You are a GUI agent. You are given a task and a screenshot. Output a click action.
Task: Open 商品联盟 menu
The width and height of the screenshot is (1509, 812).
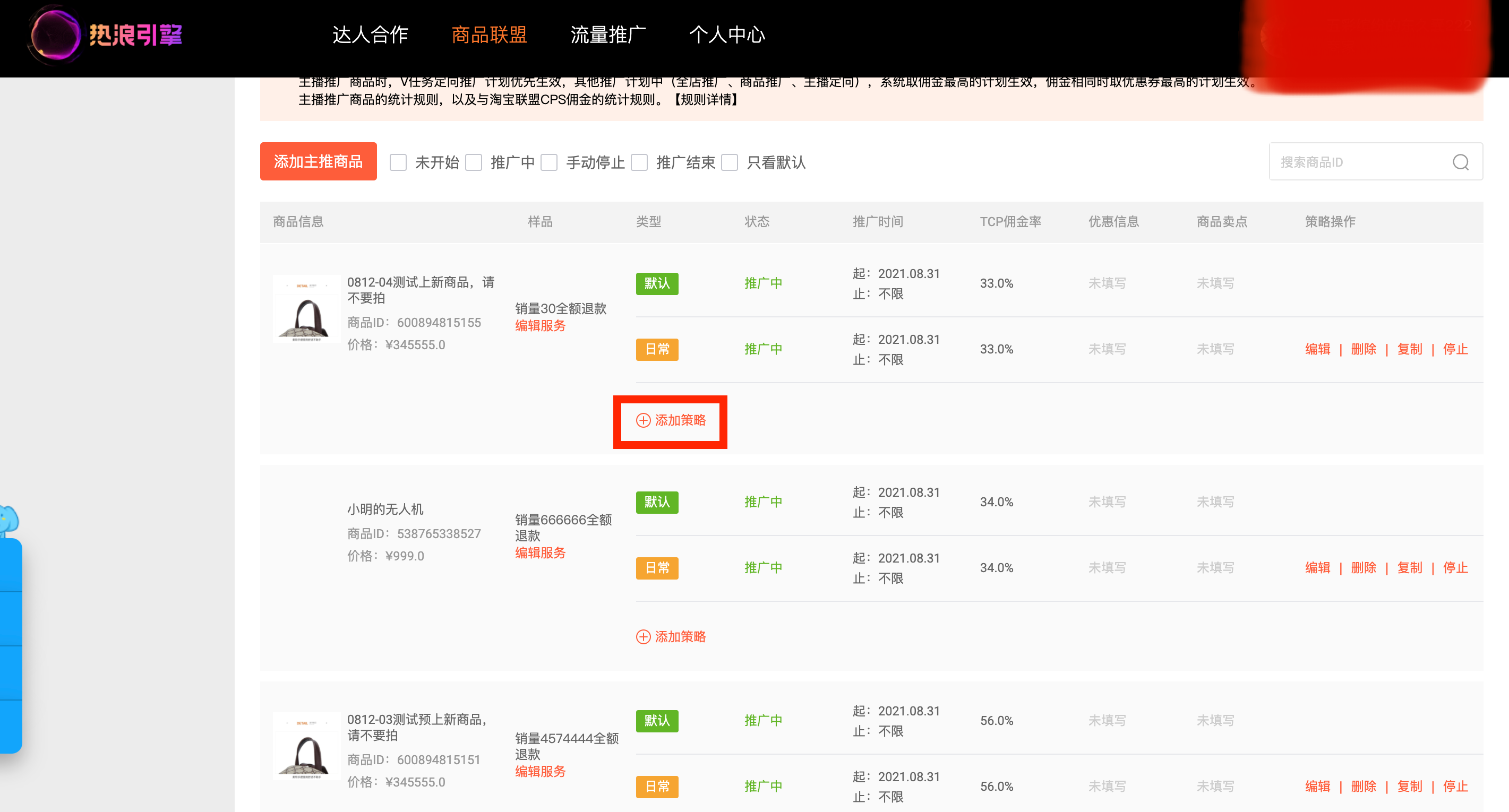click(489, 34)
